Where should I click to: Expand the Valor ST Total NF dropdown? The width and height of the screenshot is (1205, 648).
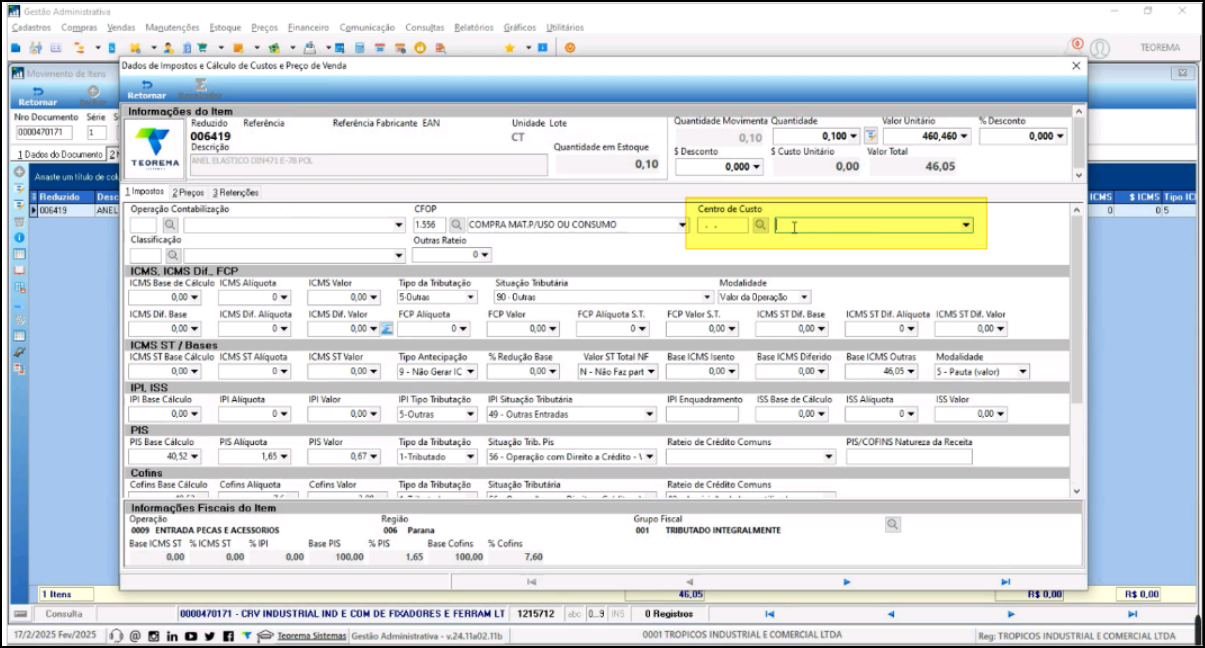pos(652,372)
